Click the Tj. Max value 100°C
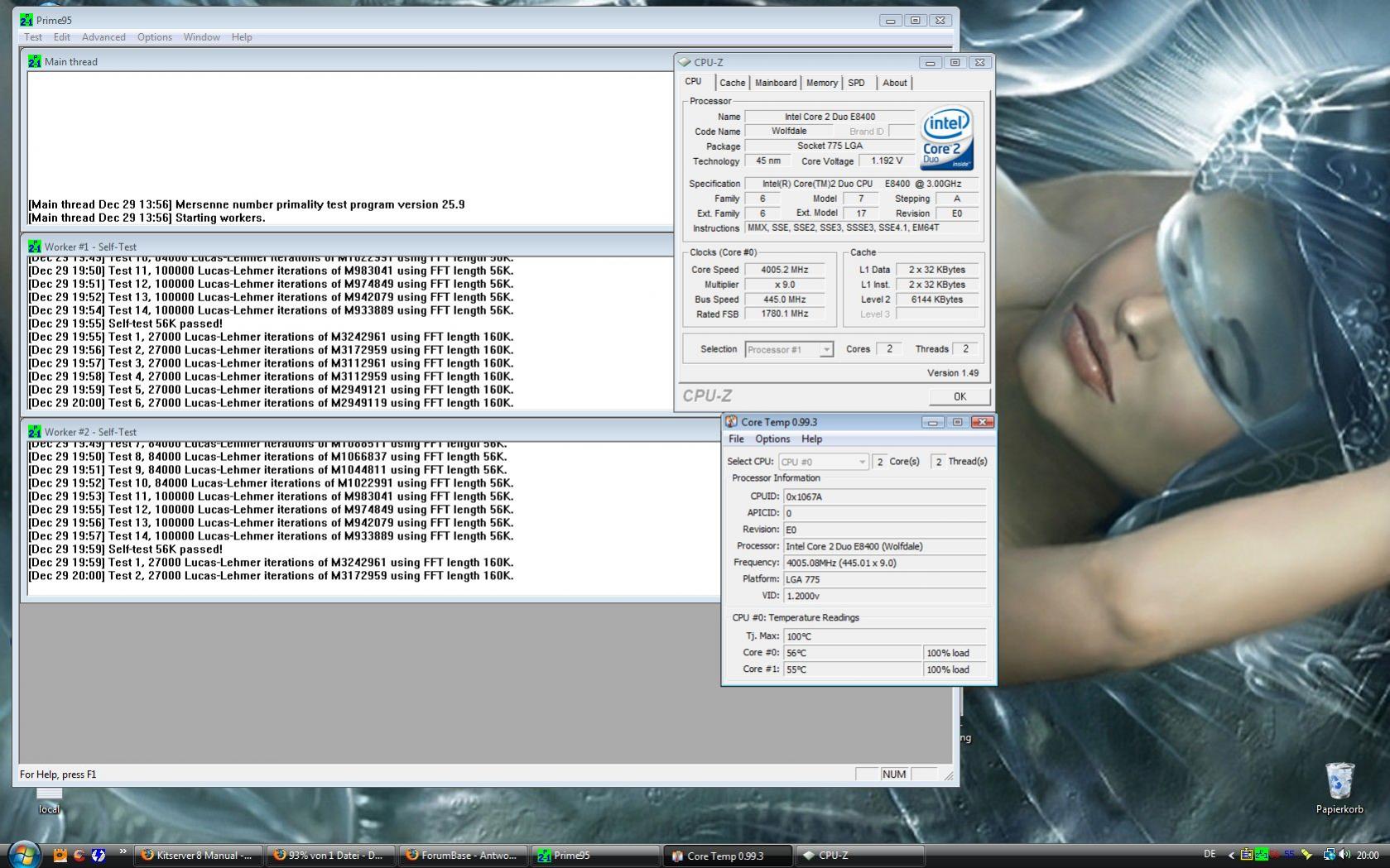Viewport: 1390px width, 868px height. coord(885,637)
